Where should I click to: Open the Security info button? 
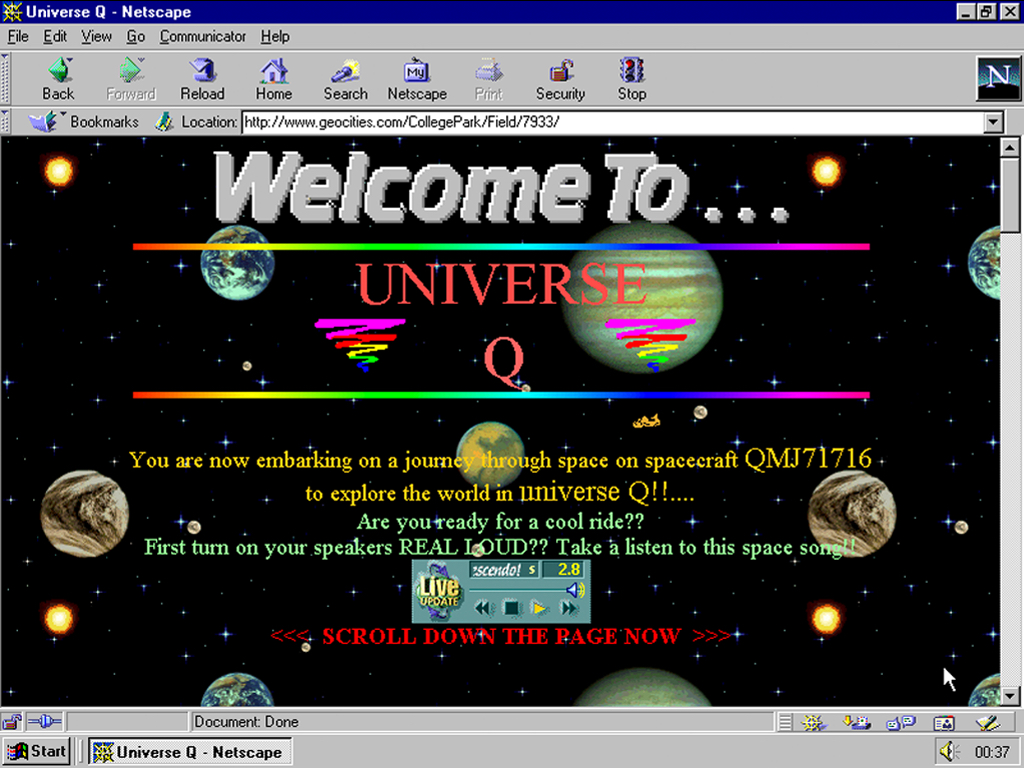(x=560, y=79)
